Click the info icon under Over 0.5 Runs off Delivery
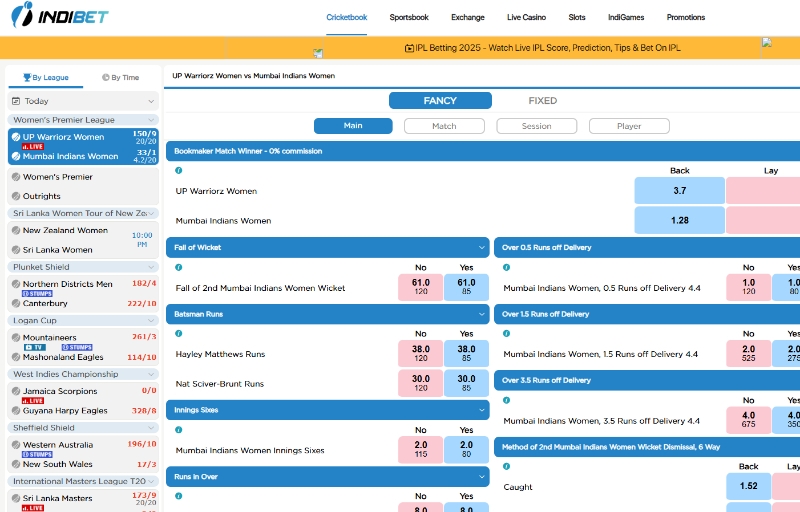 (506, 267)
